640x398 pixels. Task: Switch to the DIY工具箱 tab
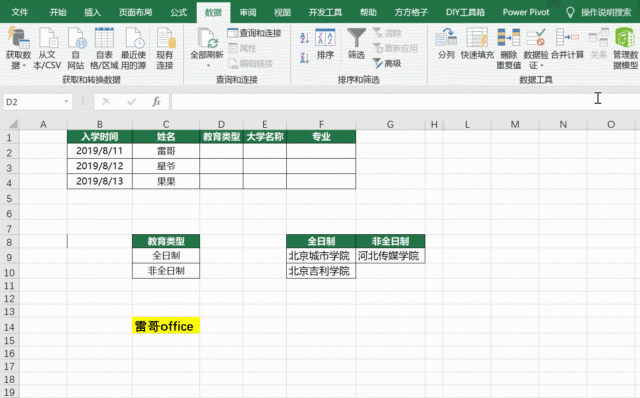click(465, 12)
